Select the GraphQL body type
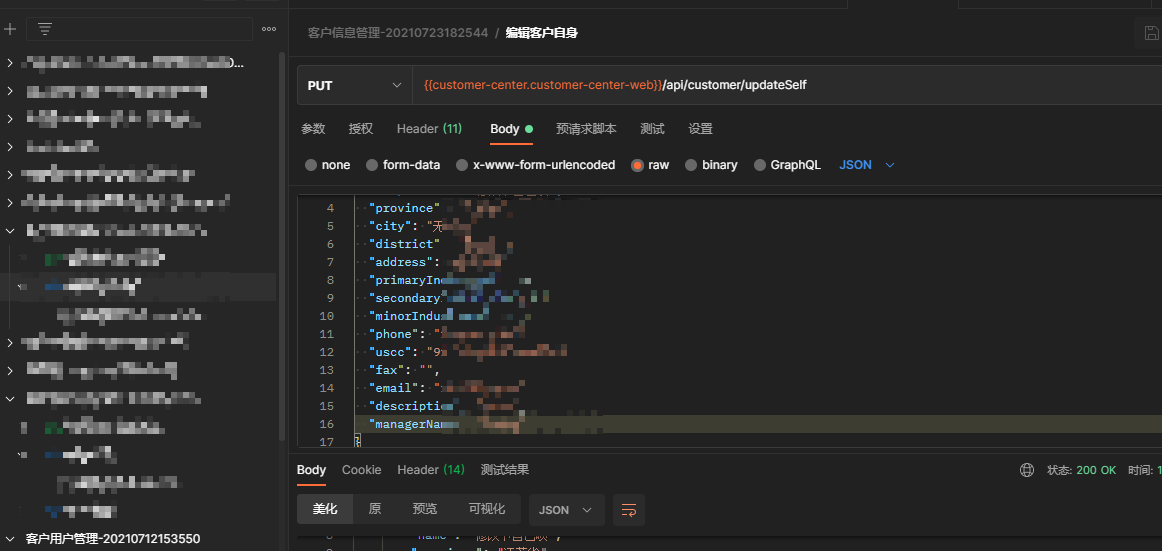 coord(788,165)
